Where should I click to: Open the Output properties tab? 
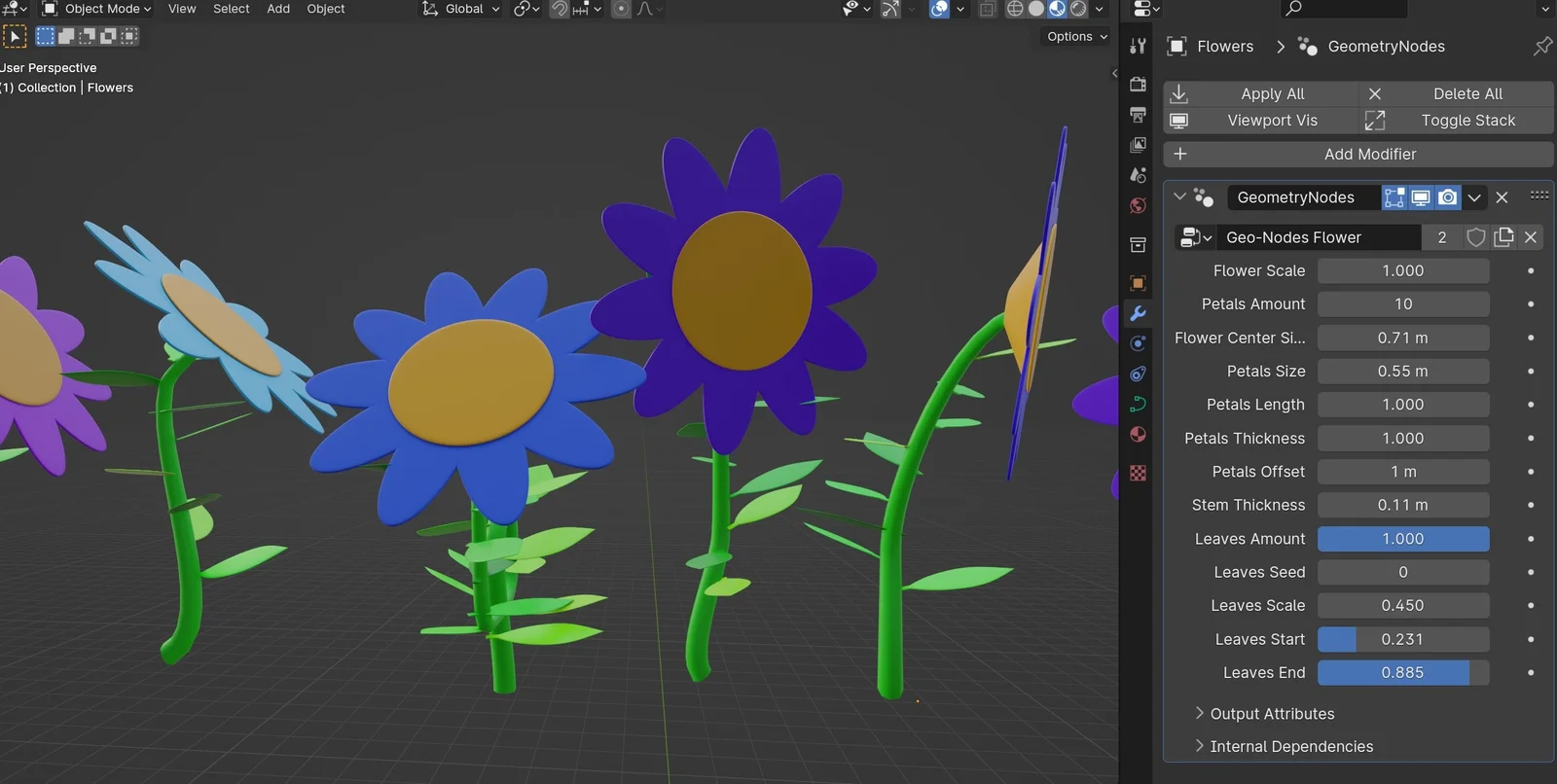(x=1138, y=115)
